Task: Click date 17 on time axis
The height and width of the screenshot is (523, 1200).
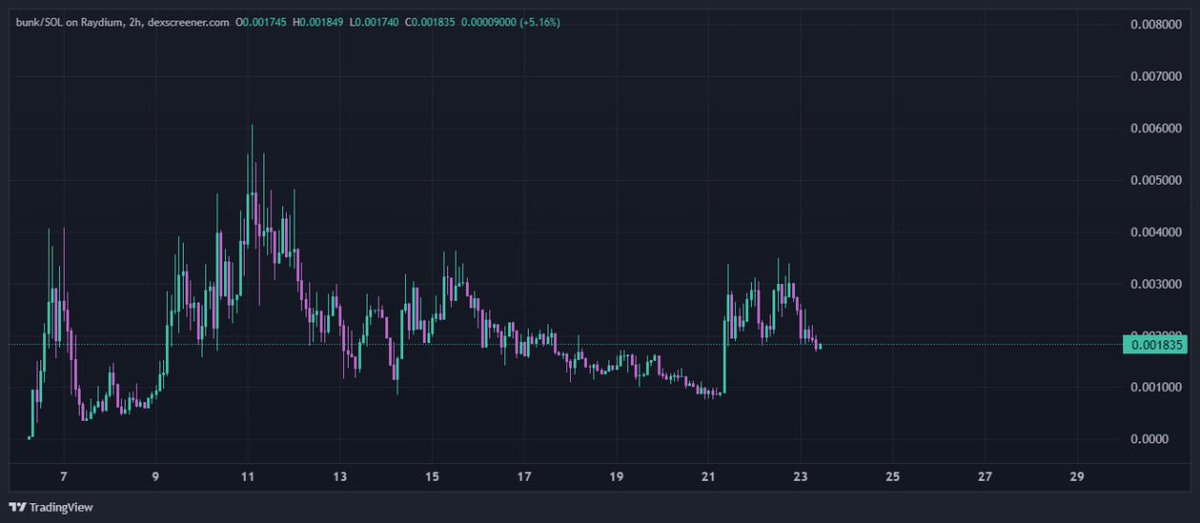Action: tap(524, 476)
